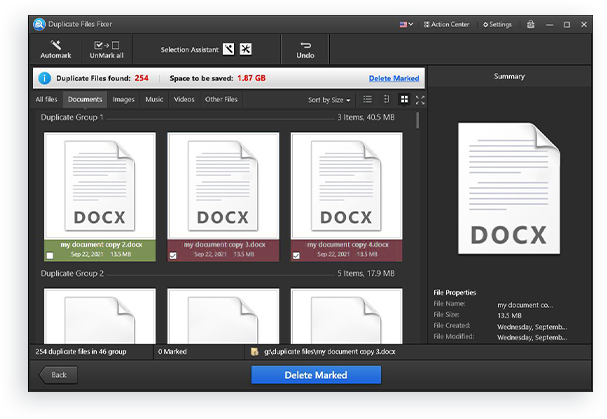Click the Duplicate Group 1 header
This screenshot has height=419, width=607.
coord(72,117)
